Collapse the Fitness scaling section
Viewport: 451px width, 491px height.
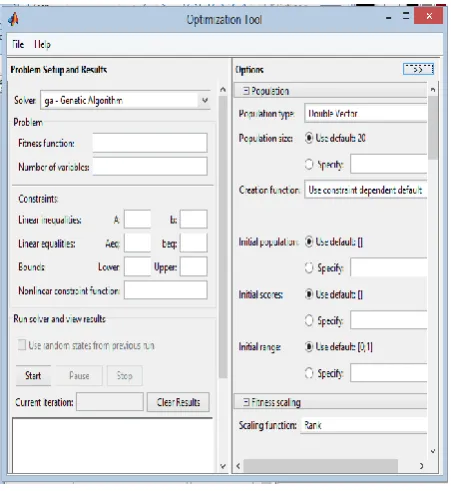(x=246, y=402)
